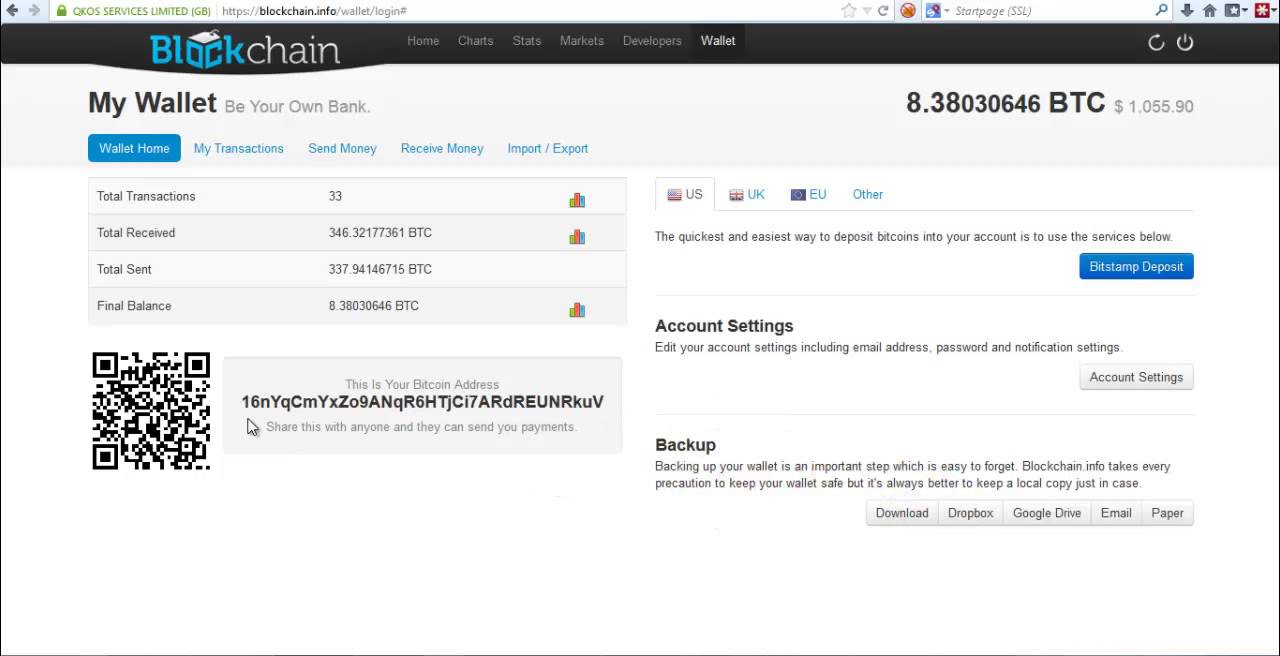Click the My Wallet heading
1280x656 pixels.
[152, 103]
